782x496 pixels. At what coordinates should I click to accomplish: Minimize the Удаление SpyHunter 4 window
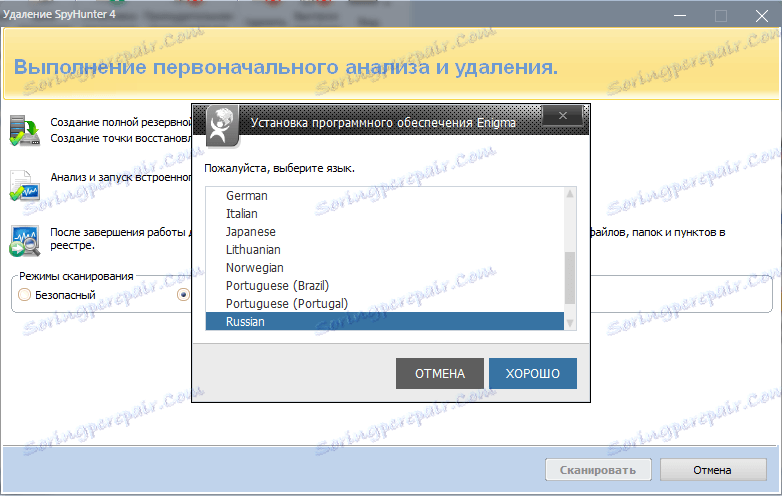point(679,15)
